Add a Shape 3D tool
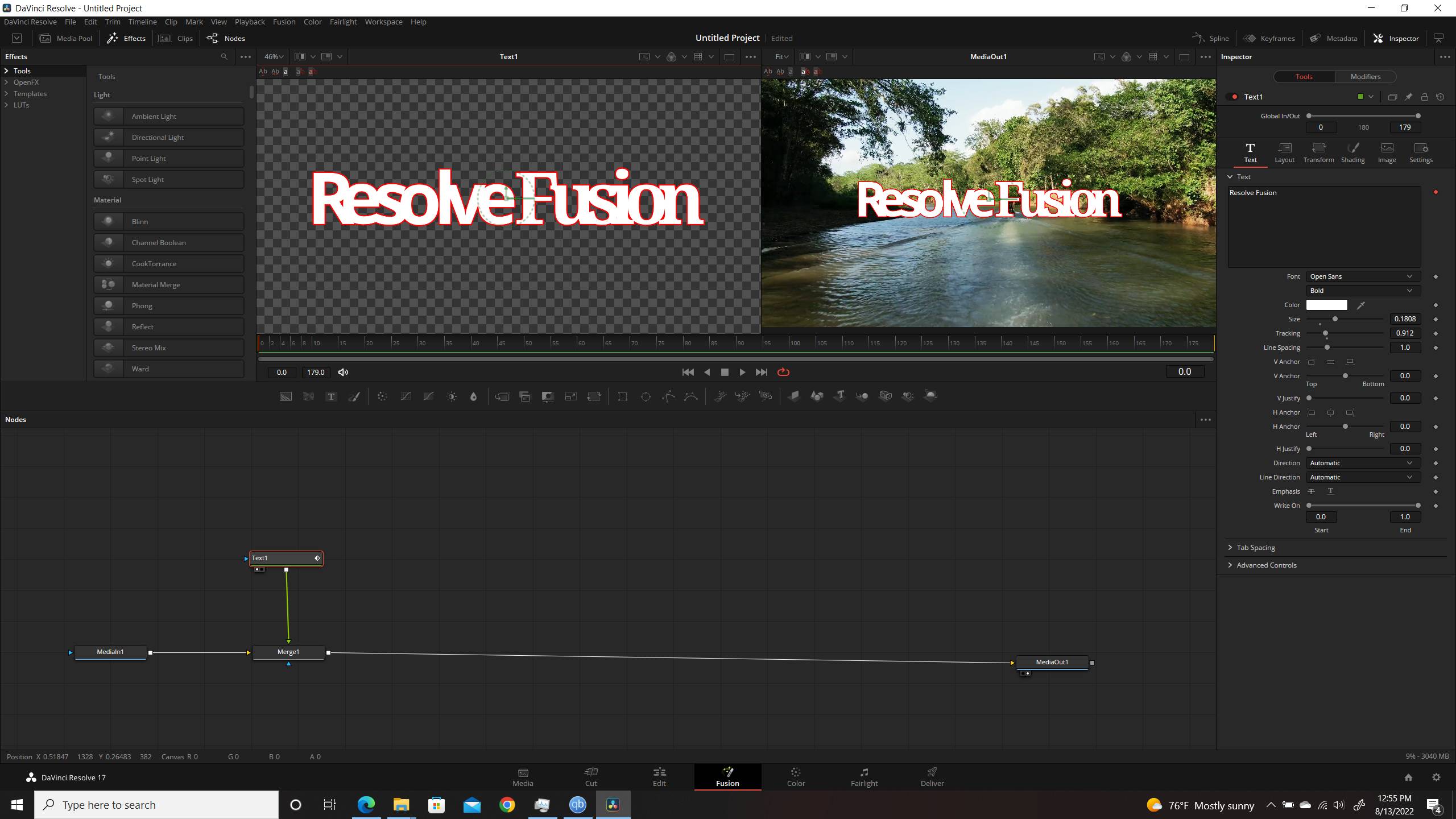Screen dimensions: 1456x819 pos(817,396)
